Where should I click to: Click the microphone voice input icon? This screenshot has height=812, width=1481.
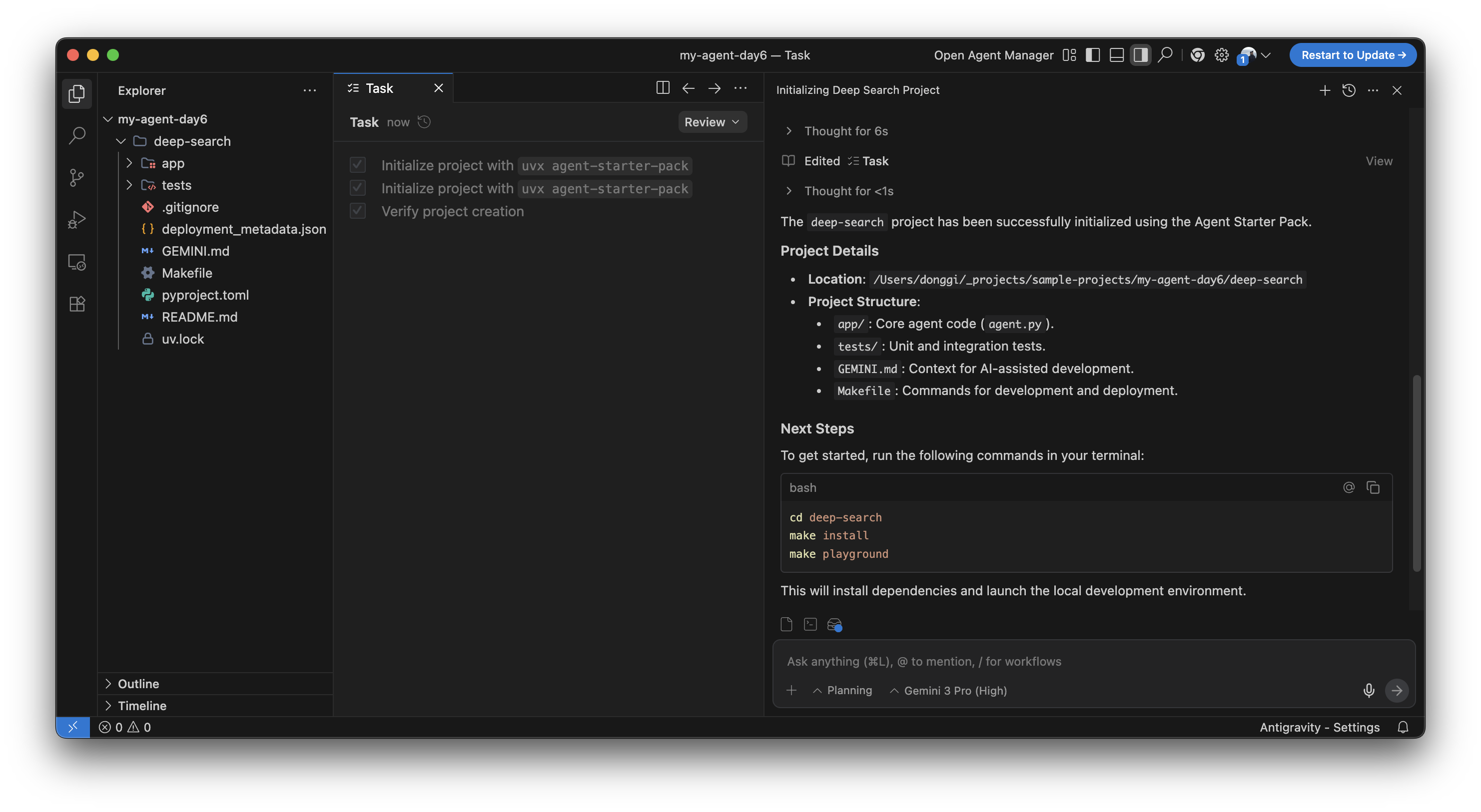coord(1368,690)
